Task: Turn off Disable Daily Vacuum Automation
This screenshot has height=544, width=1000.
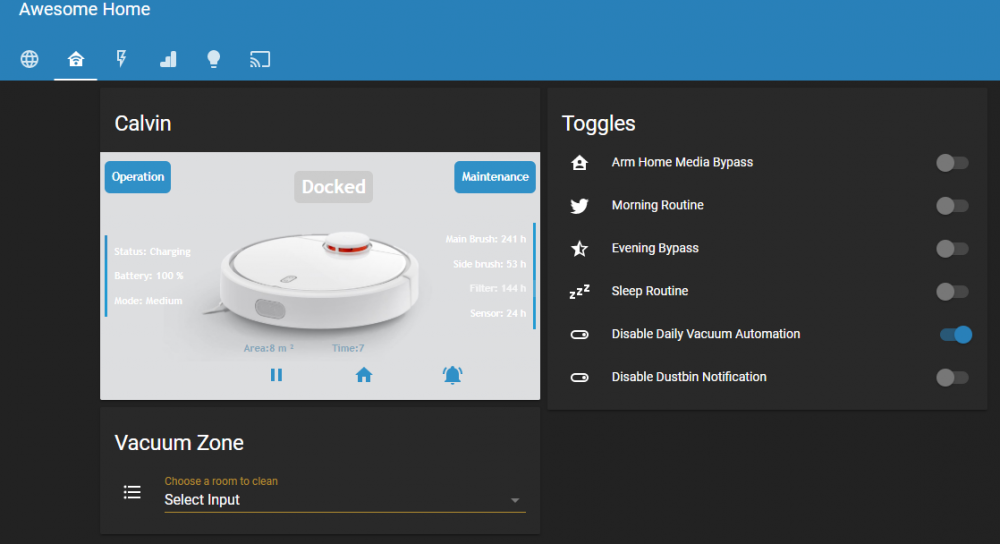Action: point(955,334)
